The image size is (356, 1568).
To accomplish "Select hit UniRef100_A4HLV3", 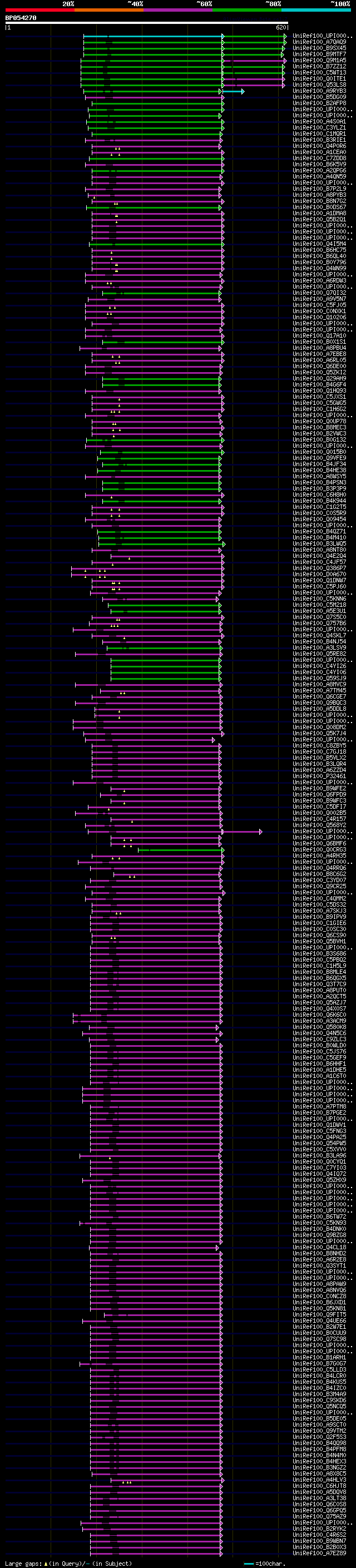I will click(x=319, y=1480).
